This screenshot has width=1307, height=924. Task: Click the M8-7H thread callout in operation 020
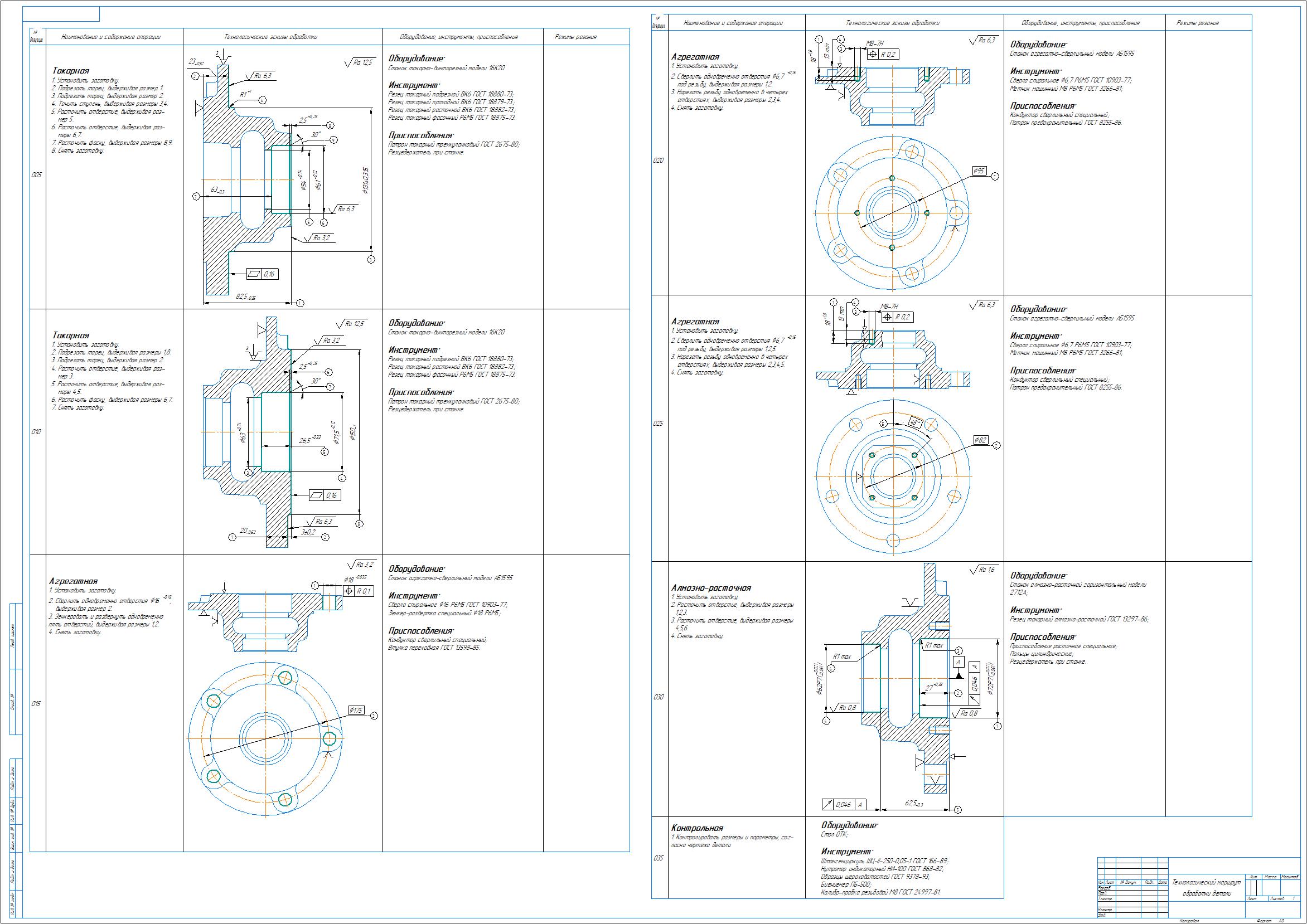pyautogui.click(x=874, y=43)
